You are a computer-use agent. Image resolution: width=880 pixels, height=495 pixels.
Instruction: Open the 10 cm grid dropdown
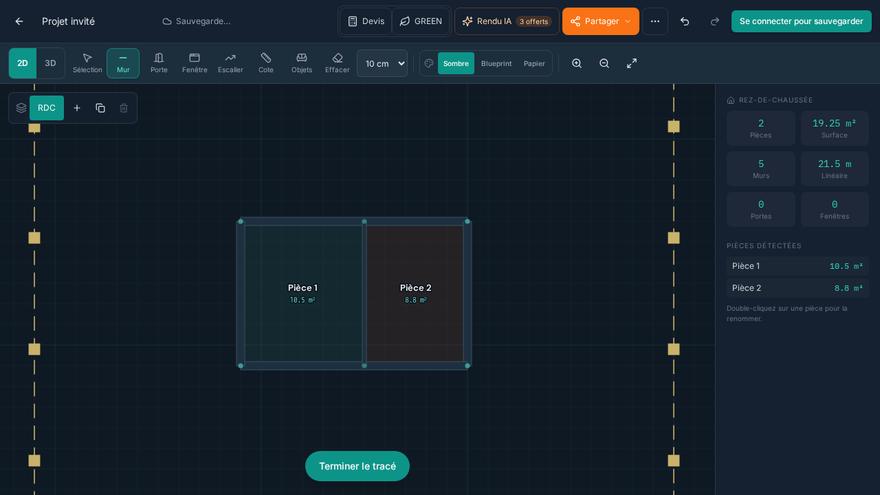382,63
